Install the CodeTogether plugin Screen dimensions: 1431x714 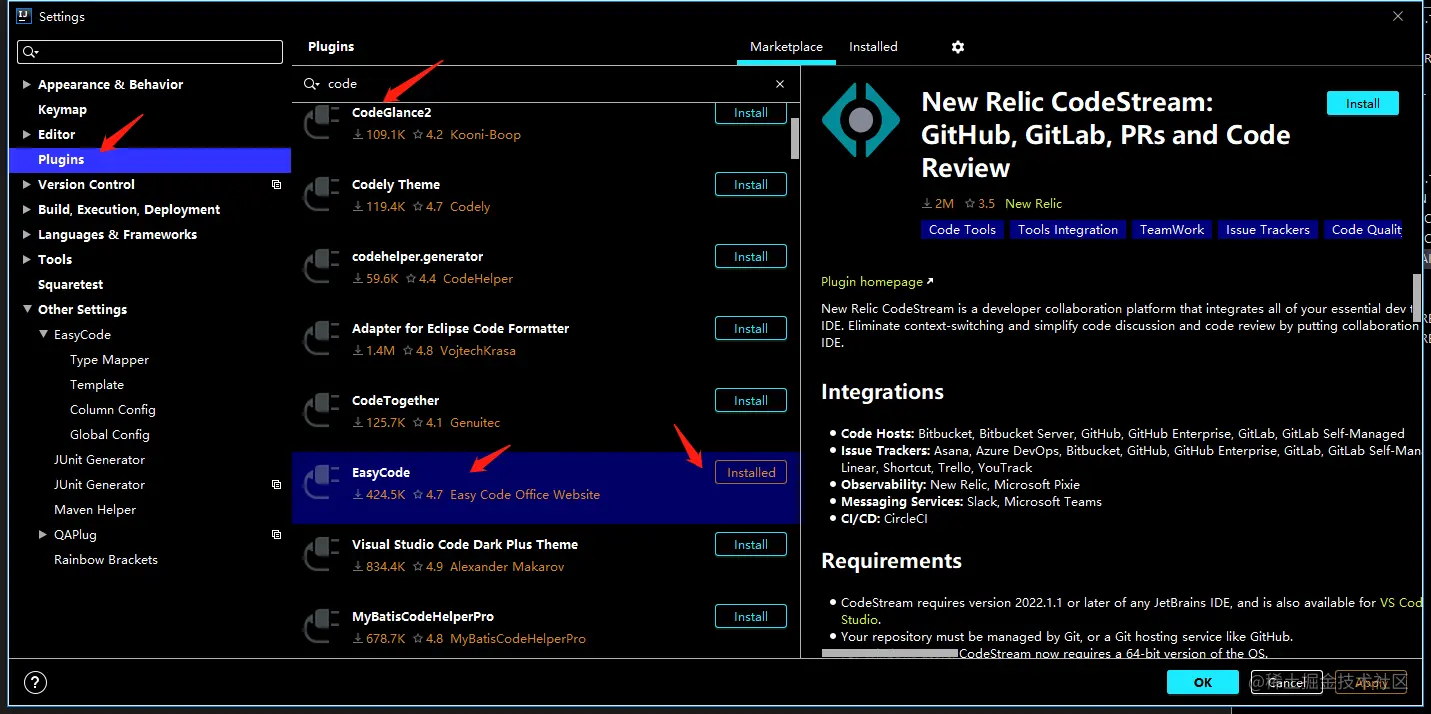pyautogui.click(x=751, y=401)
